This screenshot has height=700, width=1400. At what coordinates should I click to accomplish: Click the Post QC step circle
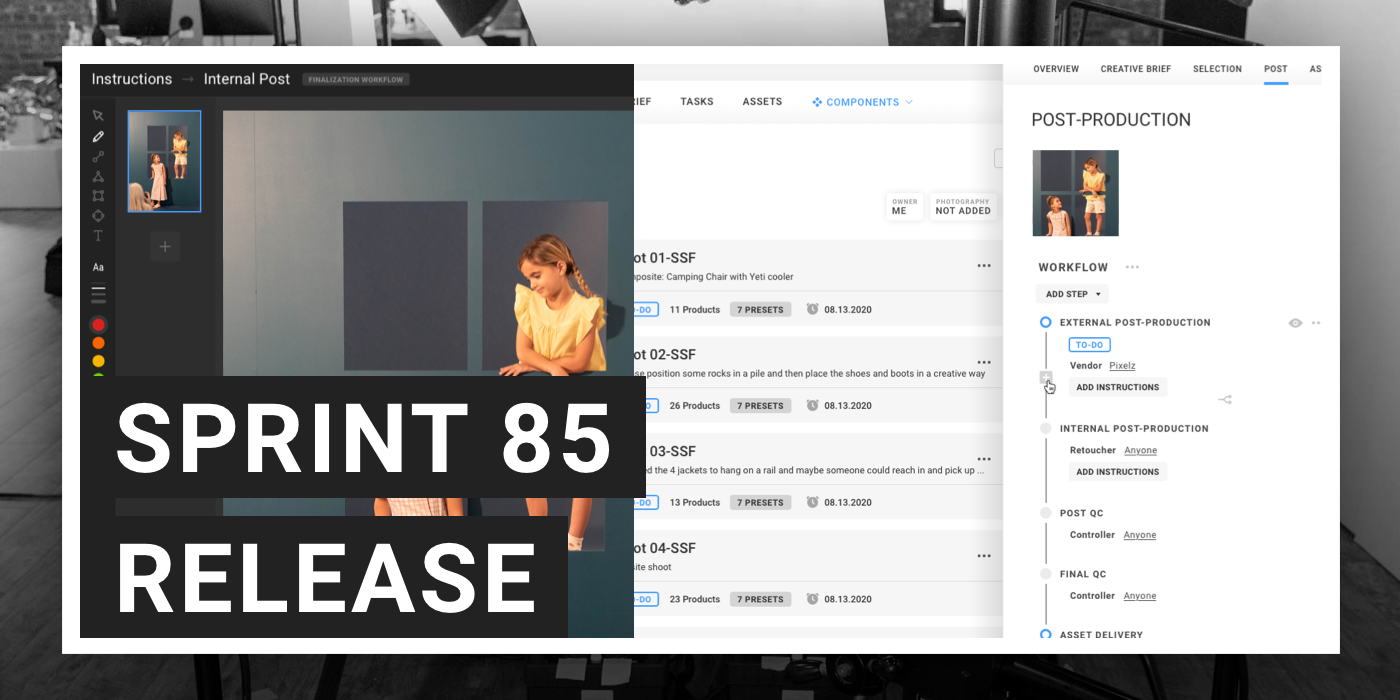coord(1046,513)
